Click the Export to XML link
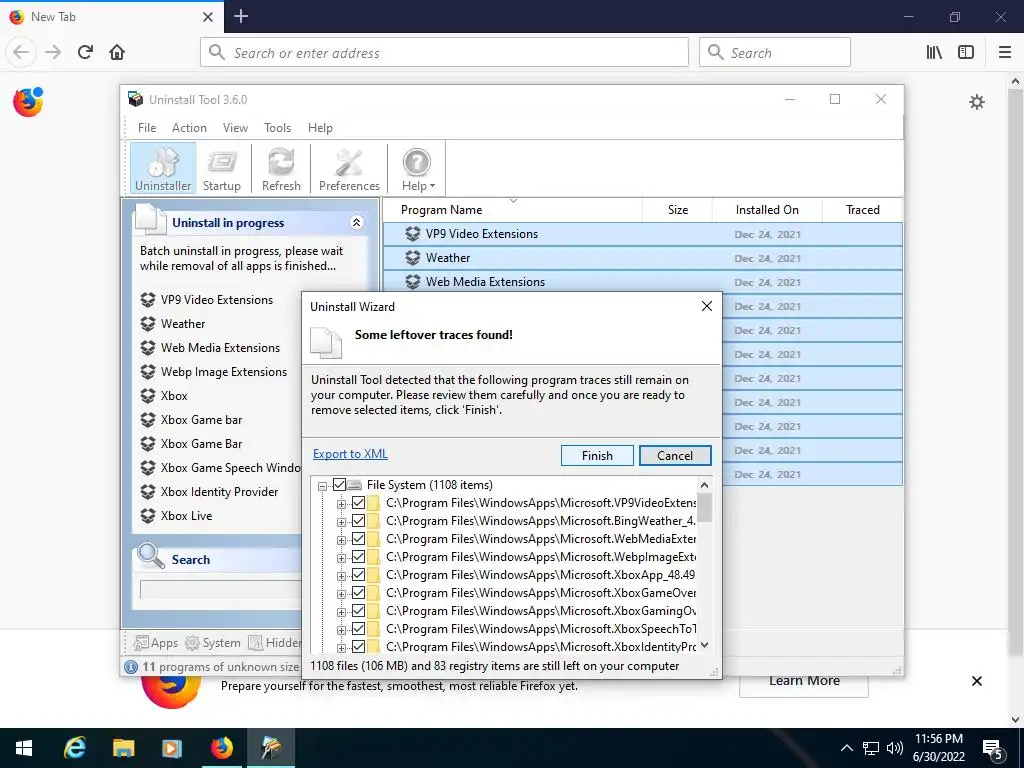 (350, 454)
